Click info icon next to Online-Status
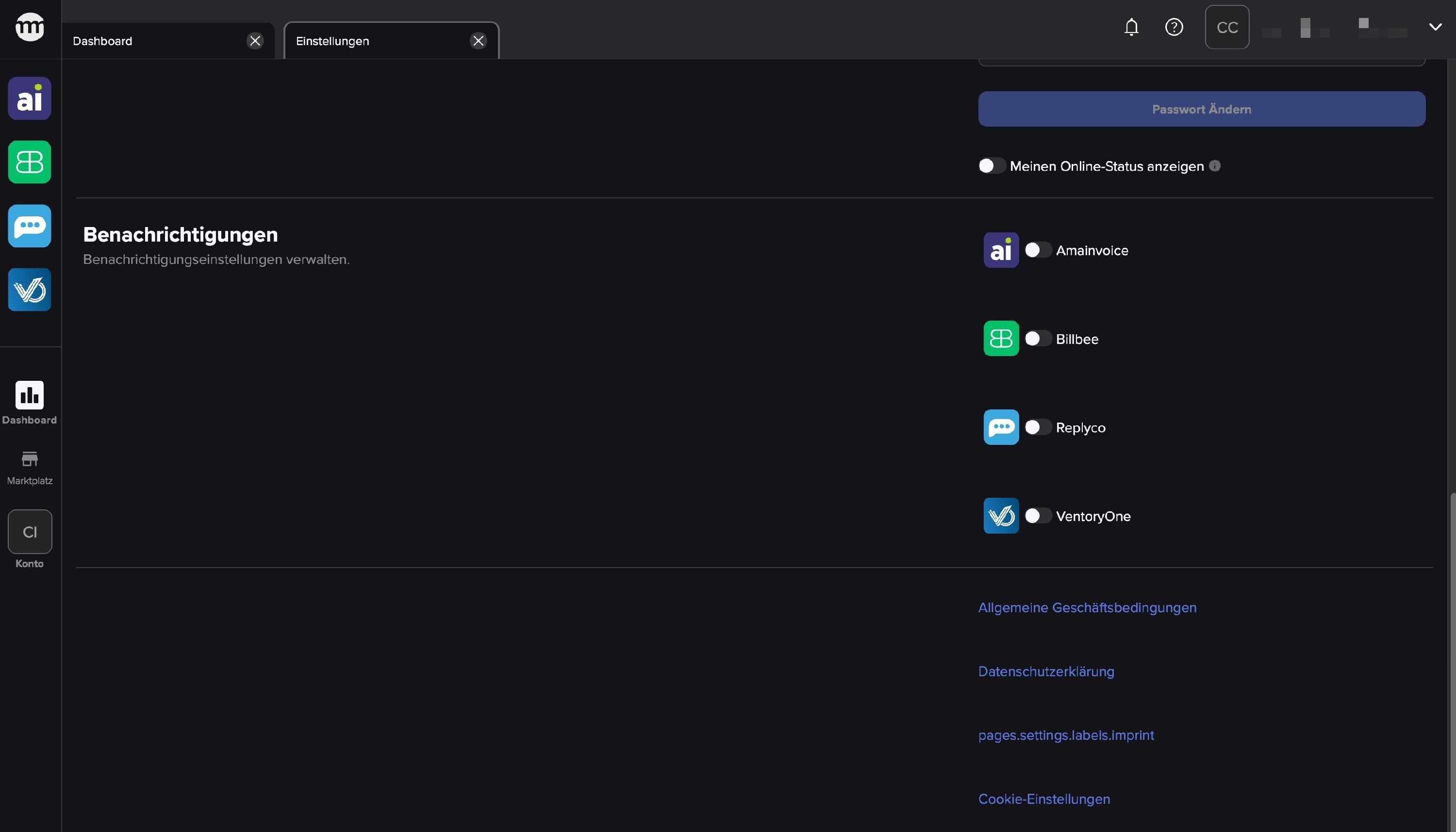This screenshot has height=832, width=1456. [x=1215, y=166]
